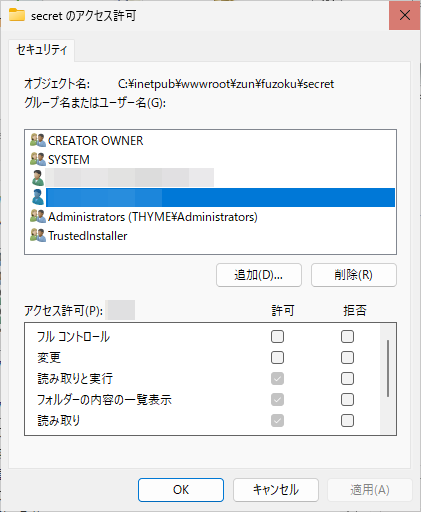Click the blue highlighted user icon
The height and width of the screenshot is (512, 421).
click(x=38, y=197)
